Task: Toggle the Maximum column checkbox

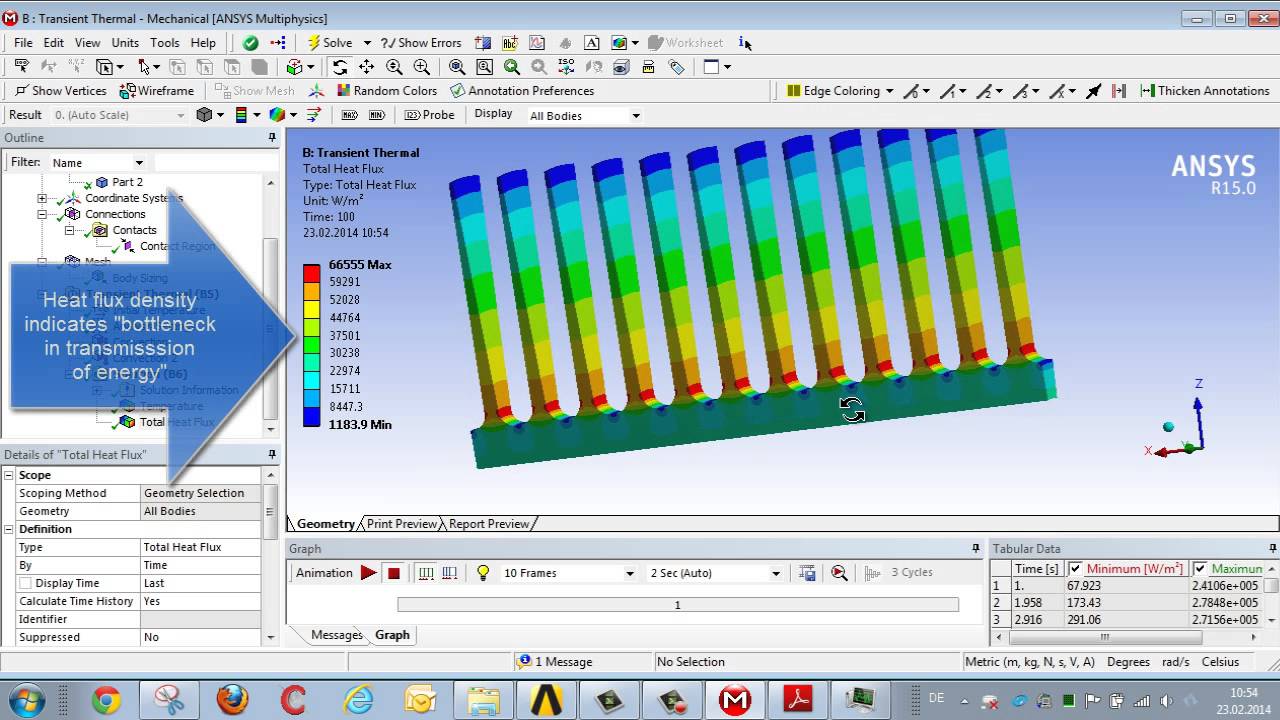Action: pyautogui.click(x=1200, y=569)
